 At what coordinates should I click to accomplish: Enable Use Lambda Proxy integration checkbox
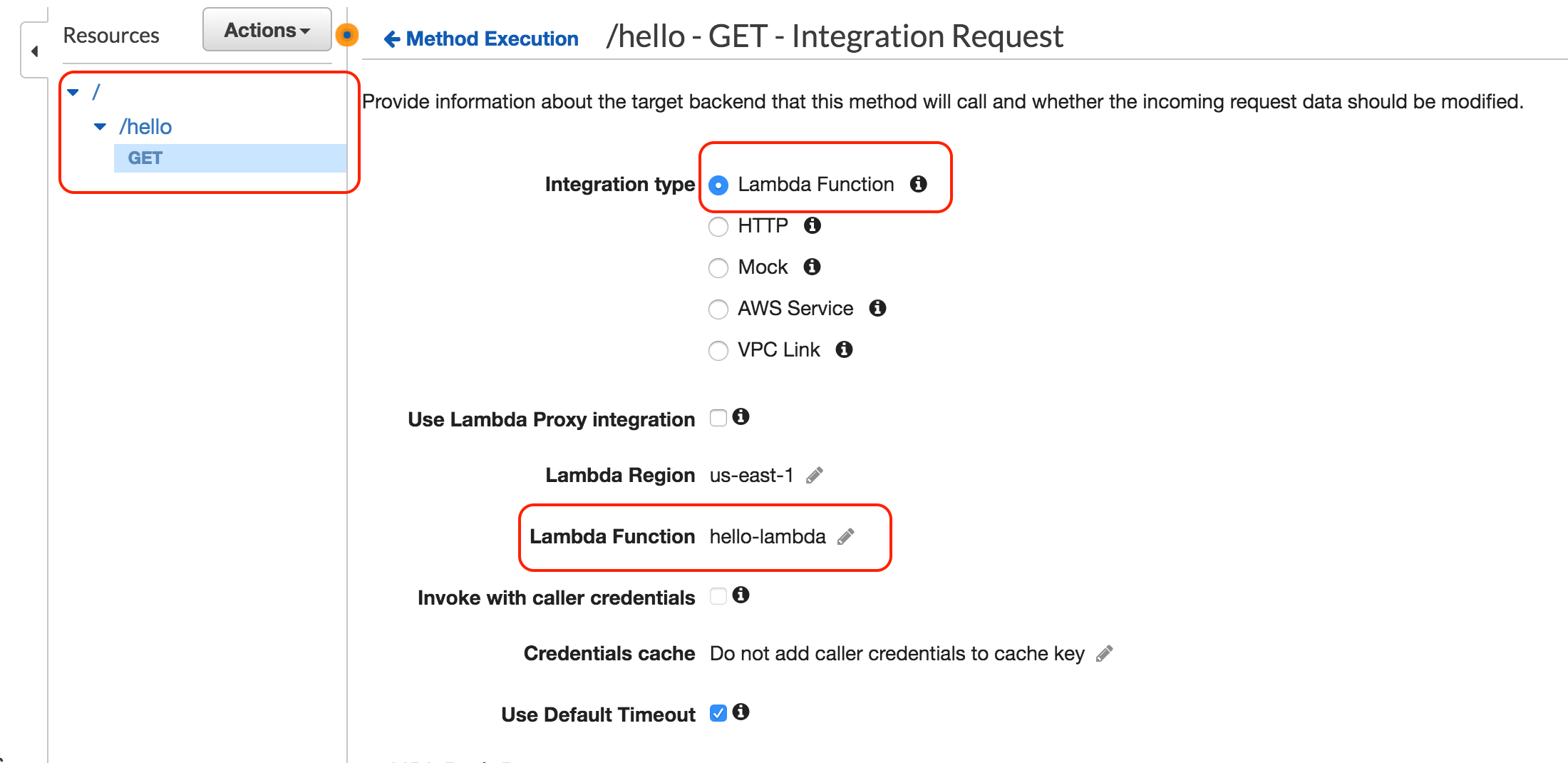click(x=718, y=418)
